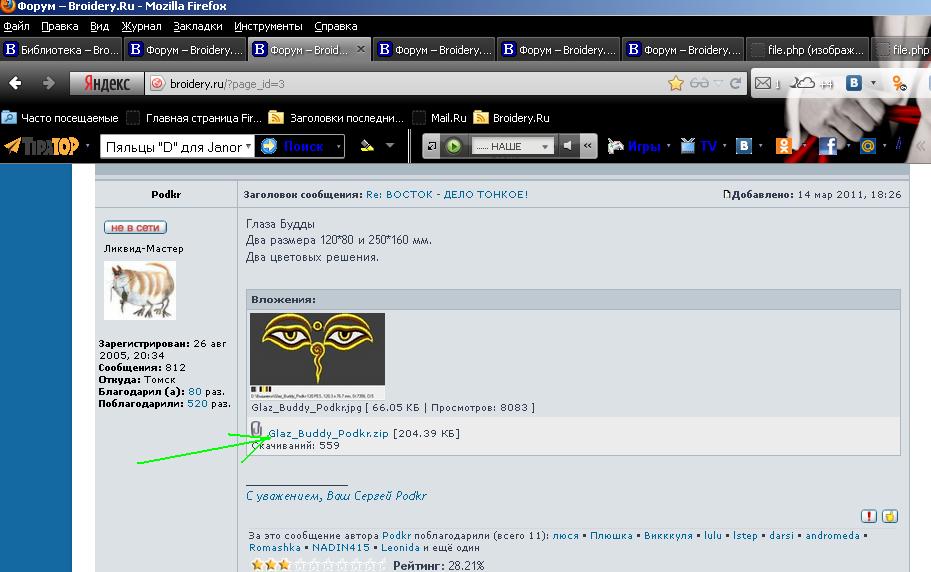Image resolution: width=931 pixels, height=572 pixels.
Task: Click the glasses reader icon in the address bar
Action: pos(699,83)
